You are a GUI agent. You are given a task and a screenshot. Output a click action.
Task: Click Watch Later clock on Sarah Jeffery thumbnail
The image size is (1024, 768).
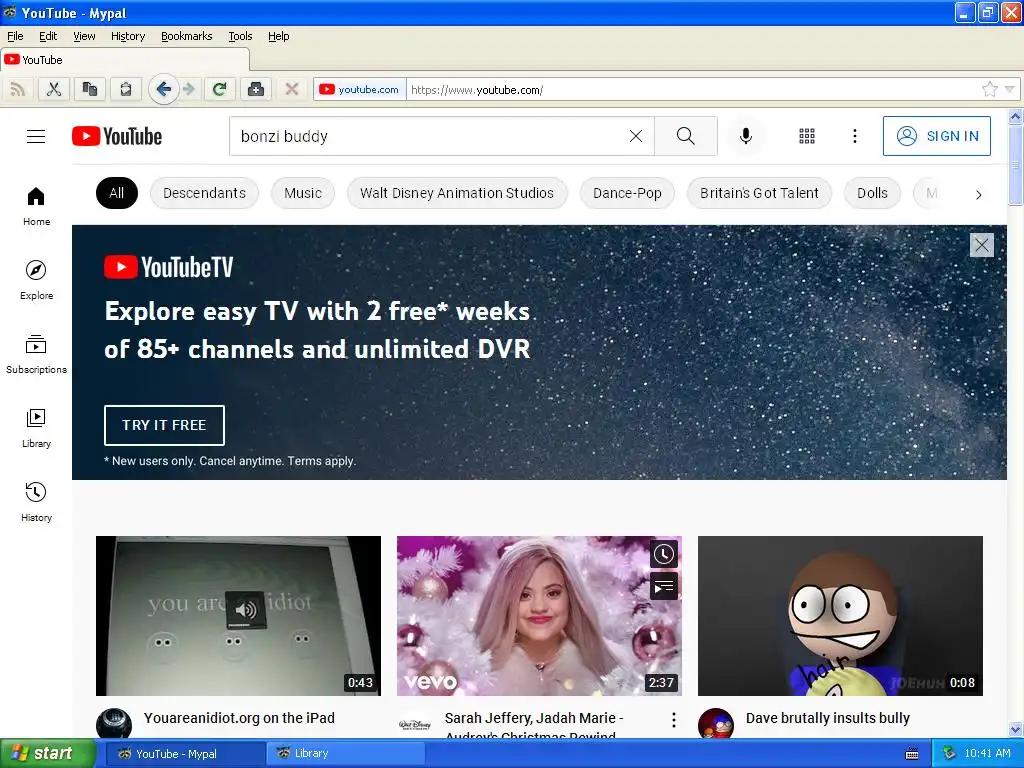[664, 554]
